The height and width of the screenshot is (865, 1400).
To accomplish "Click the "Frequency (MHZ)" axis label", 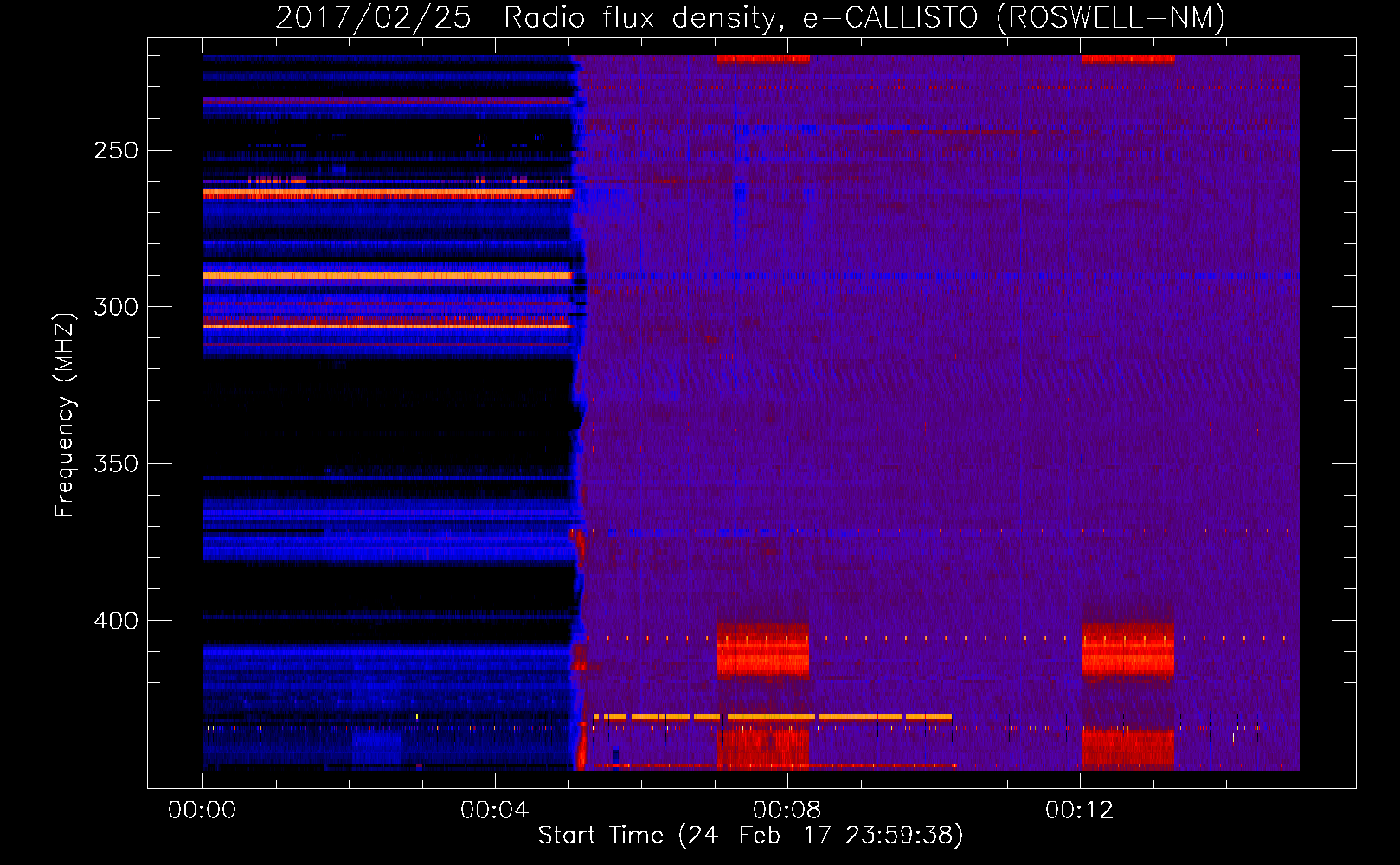I will coord(64,415).
